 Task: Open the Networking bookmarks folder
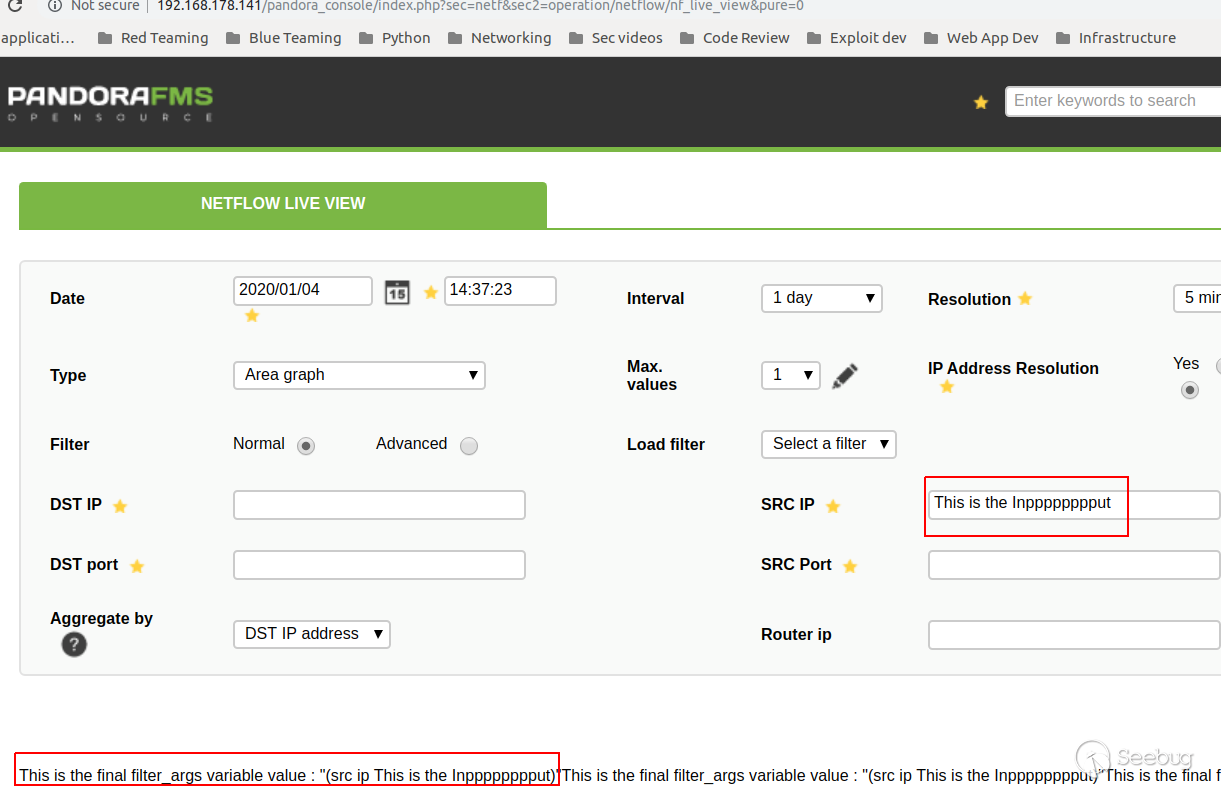pos(499,38)
